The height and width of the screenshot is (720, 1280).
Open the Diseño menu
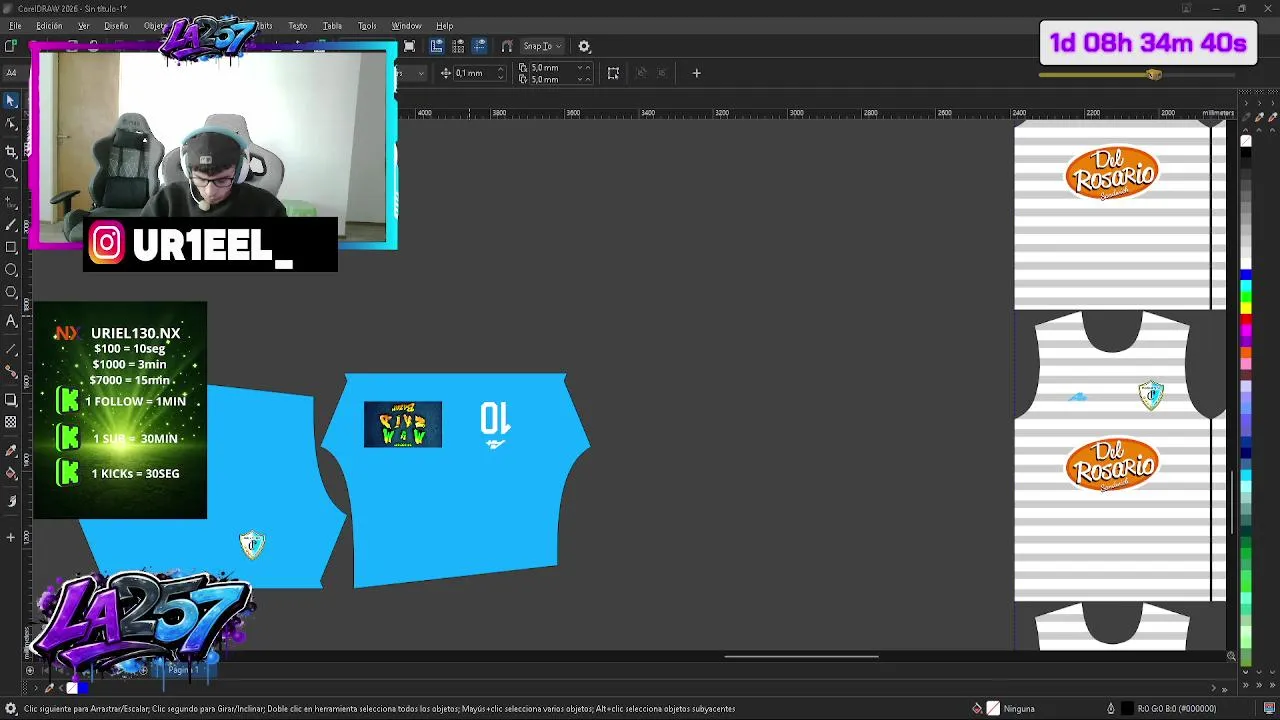(116, 26)
